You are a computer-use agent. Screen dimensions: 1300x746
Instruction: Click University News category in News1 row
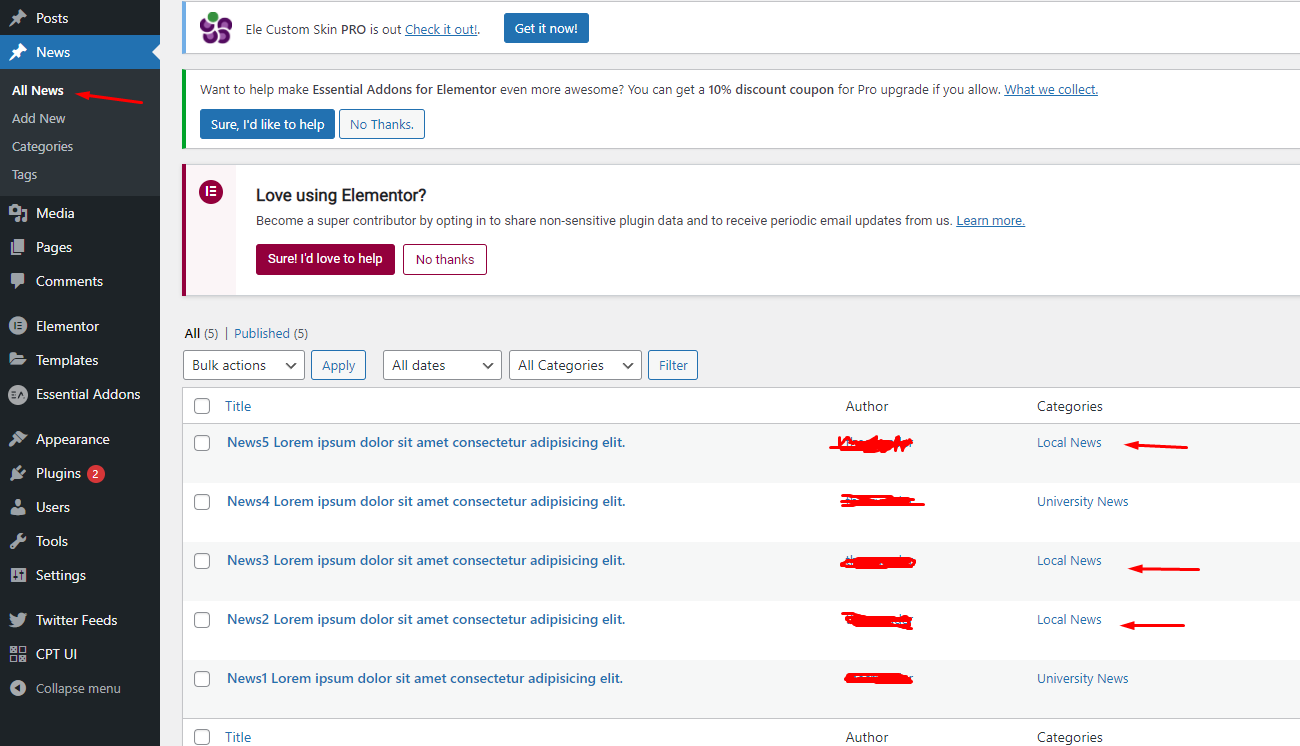pos(1082,678)
